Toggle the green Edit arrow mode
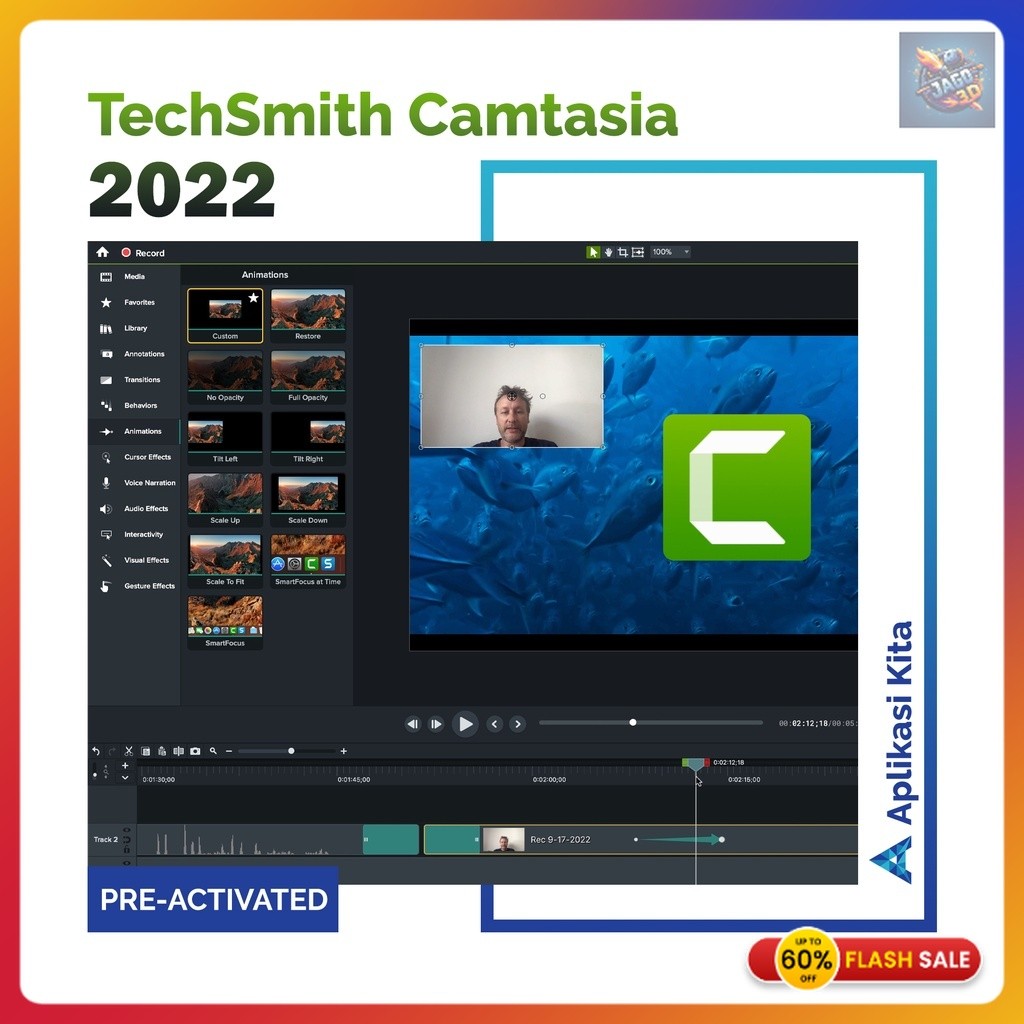1024x1024 pixels. click(x=594, y=251)
